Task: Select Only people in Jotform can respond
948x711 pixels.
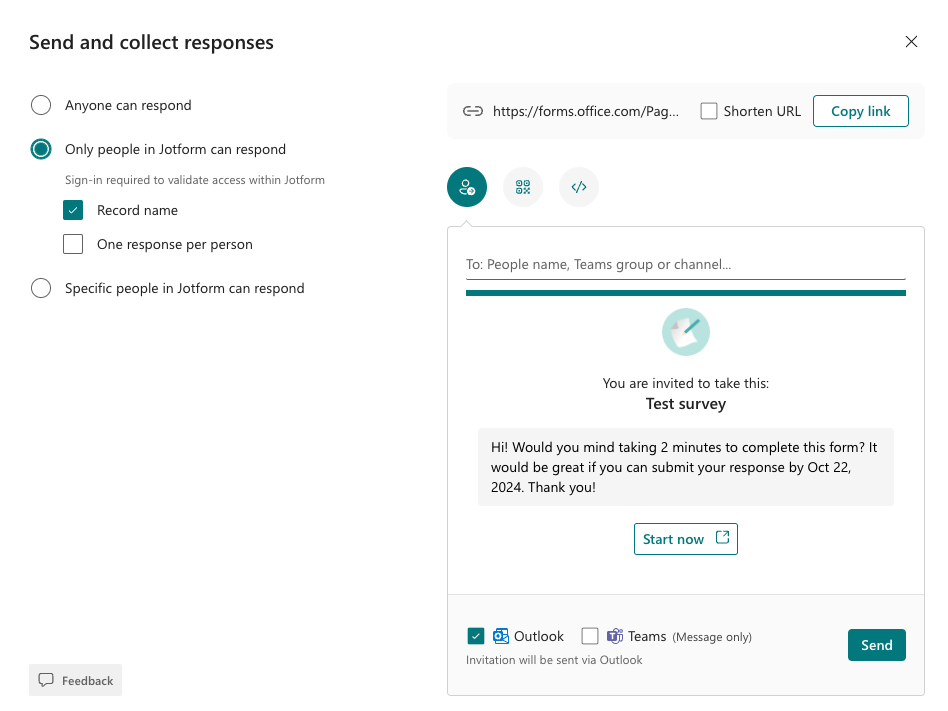Action: [41, 150]
